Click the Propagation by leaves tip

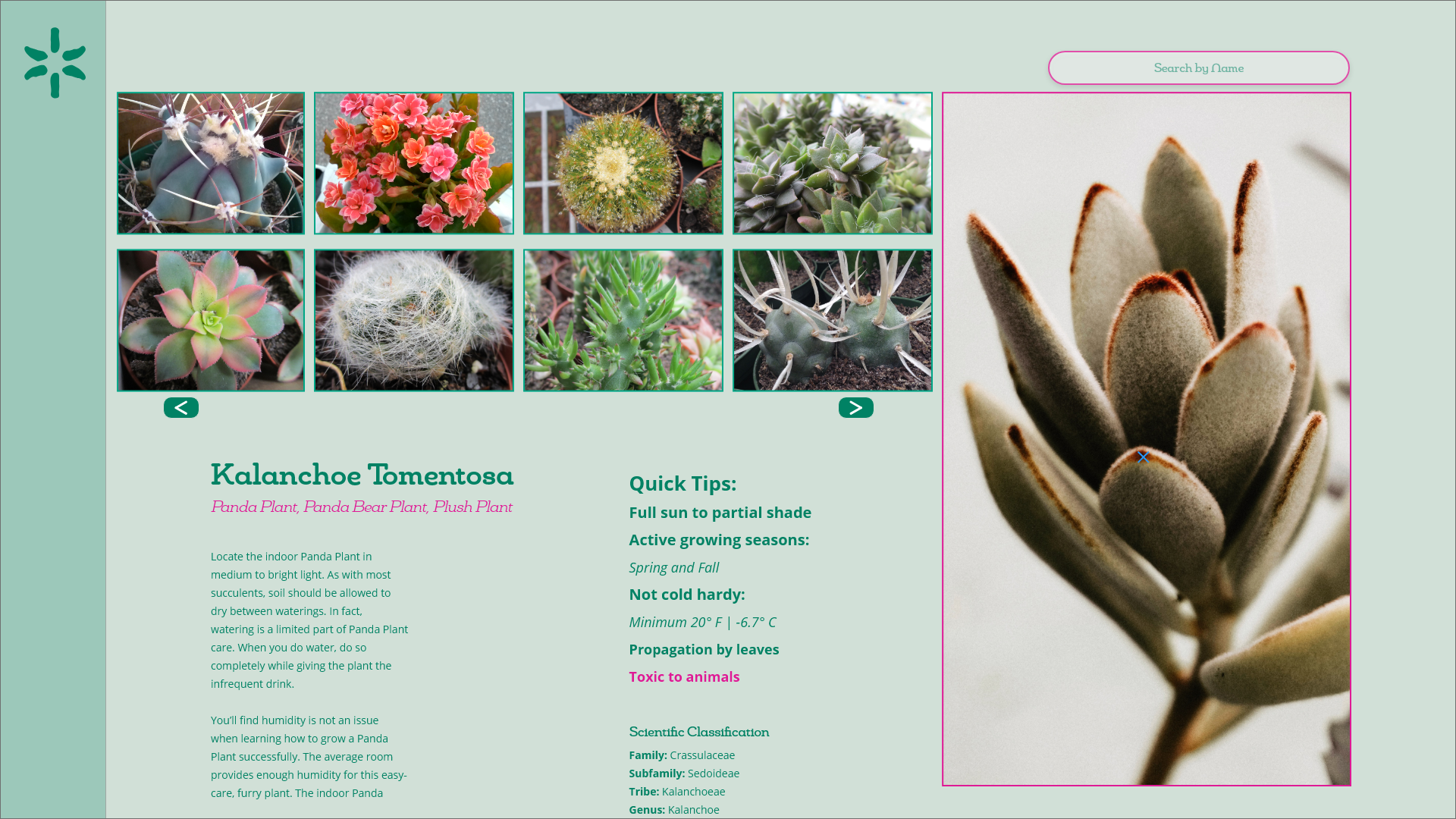pos(704,649)
